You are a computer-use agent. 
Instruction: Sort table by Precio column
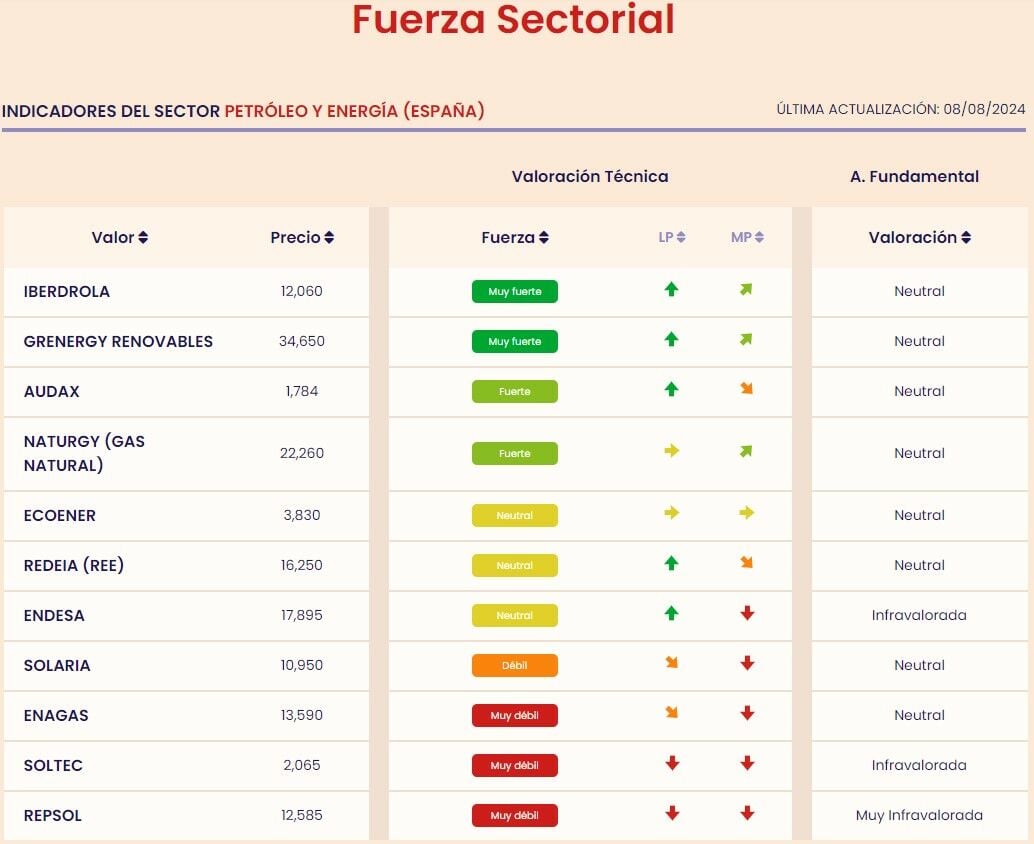pyautogui.click(x=302, y=238)
